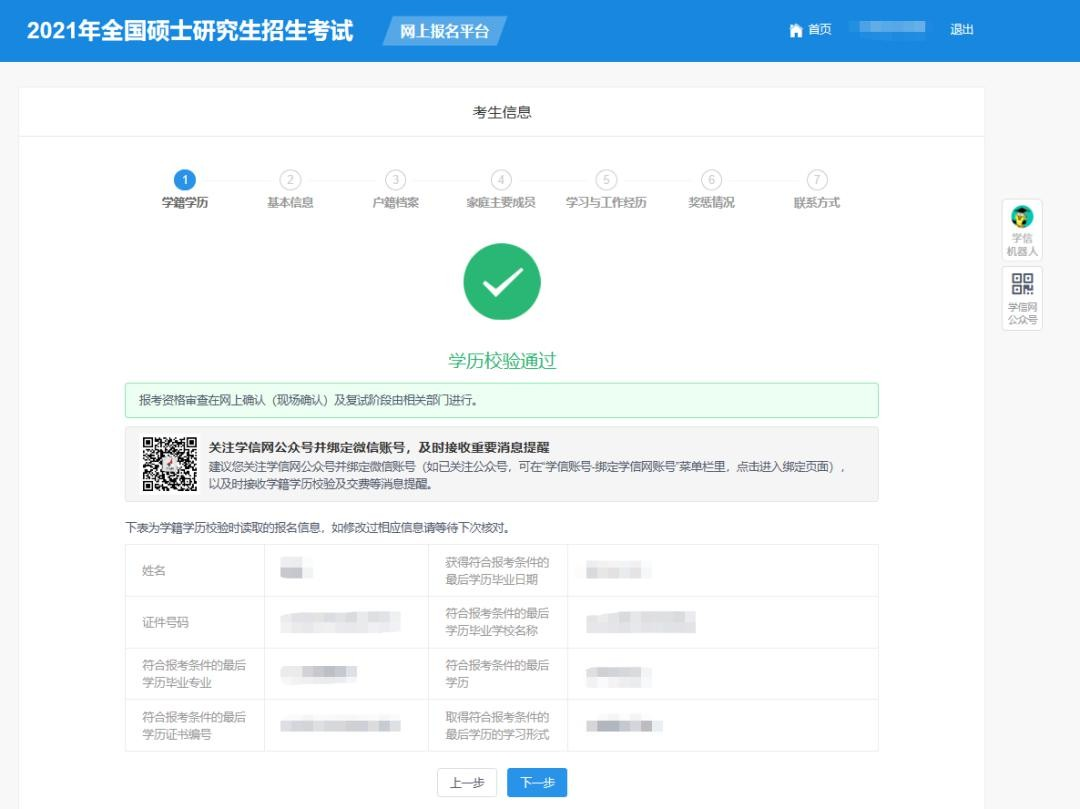Click the WeChat QR code image
Viewport: 1080px width, 809px height.
[169, 464]
